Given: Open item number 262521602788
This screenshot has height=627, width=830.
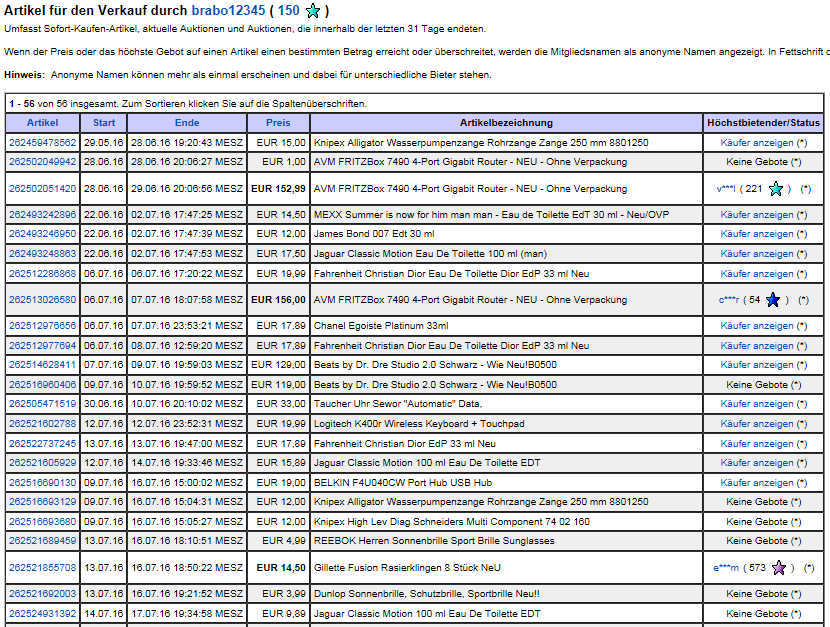Looking at the screenshot, I should (42, 424).
